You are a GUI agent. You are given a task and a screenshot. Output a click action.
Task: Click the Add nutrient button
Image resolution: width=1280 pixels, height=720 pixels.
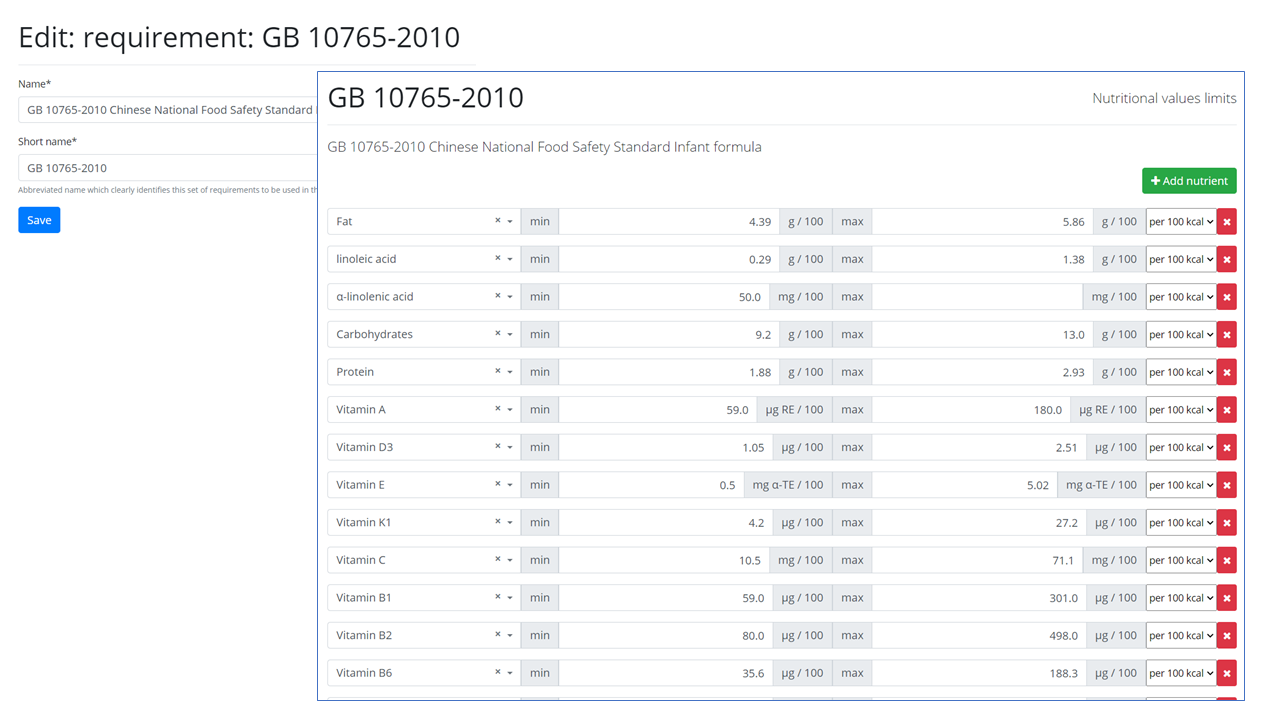[1189, 181]
